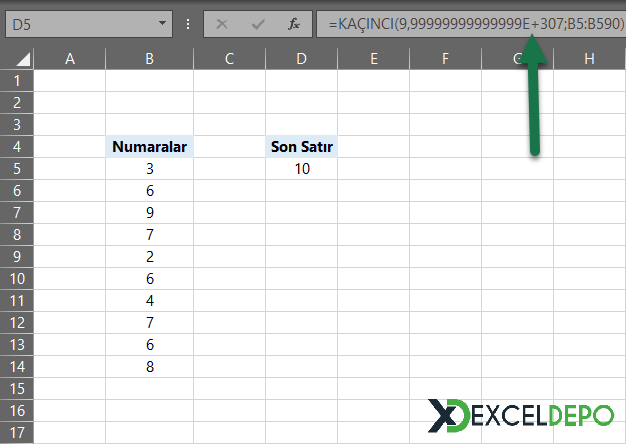This screenshot has width=626, height=444.
Task: Click the Enter checkmark formula icon
Action: click(258, 24)
